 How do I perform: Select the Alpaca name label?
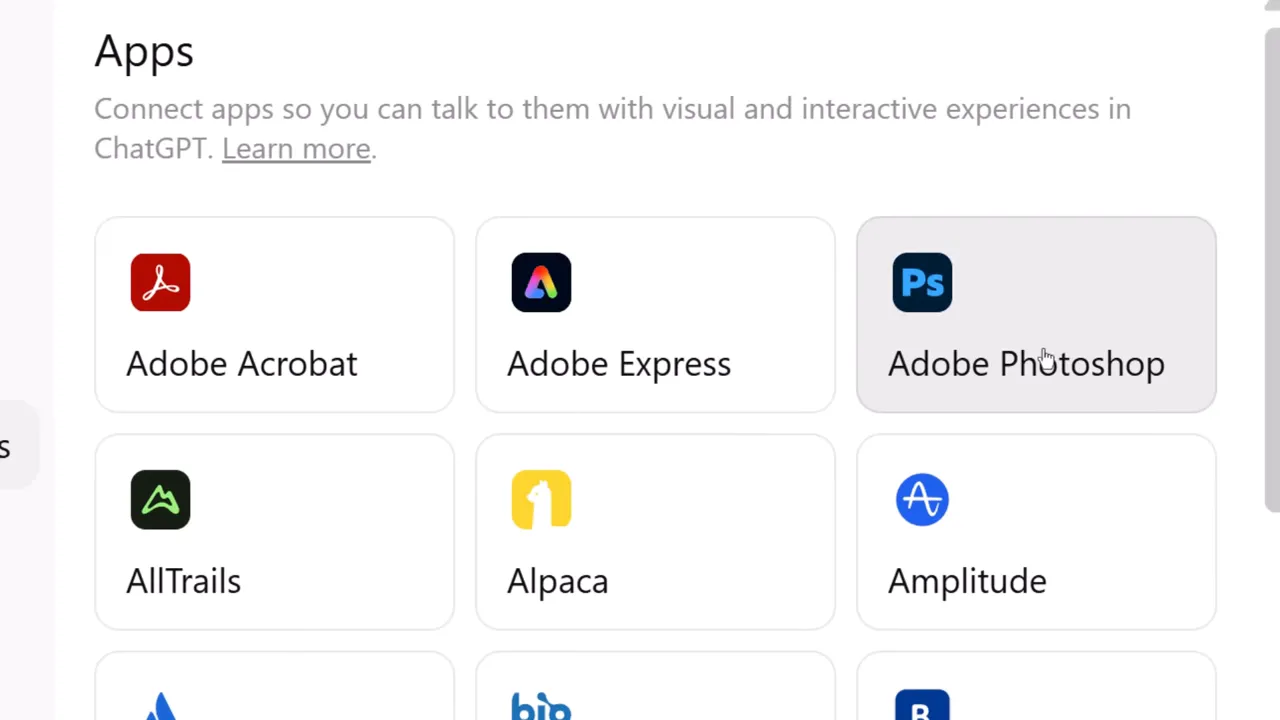pos(558,581)
